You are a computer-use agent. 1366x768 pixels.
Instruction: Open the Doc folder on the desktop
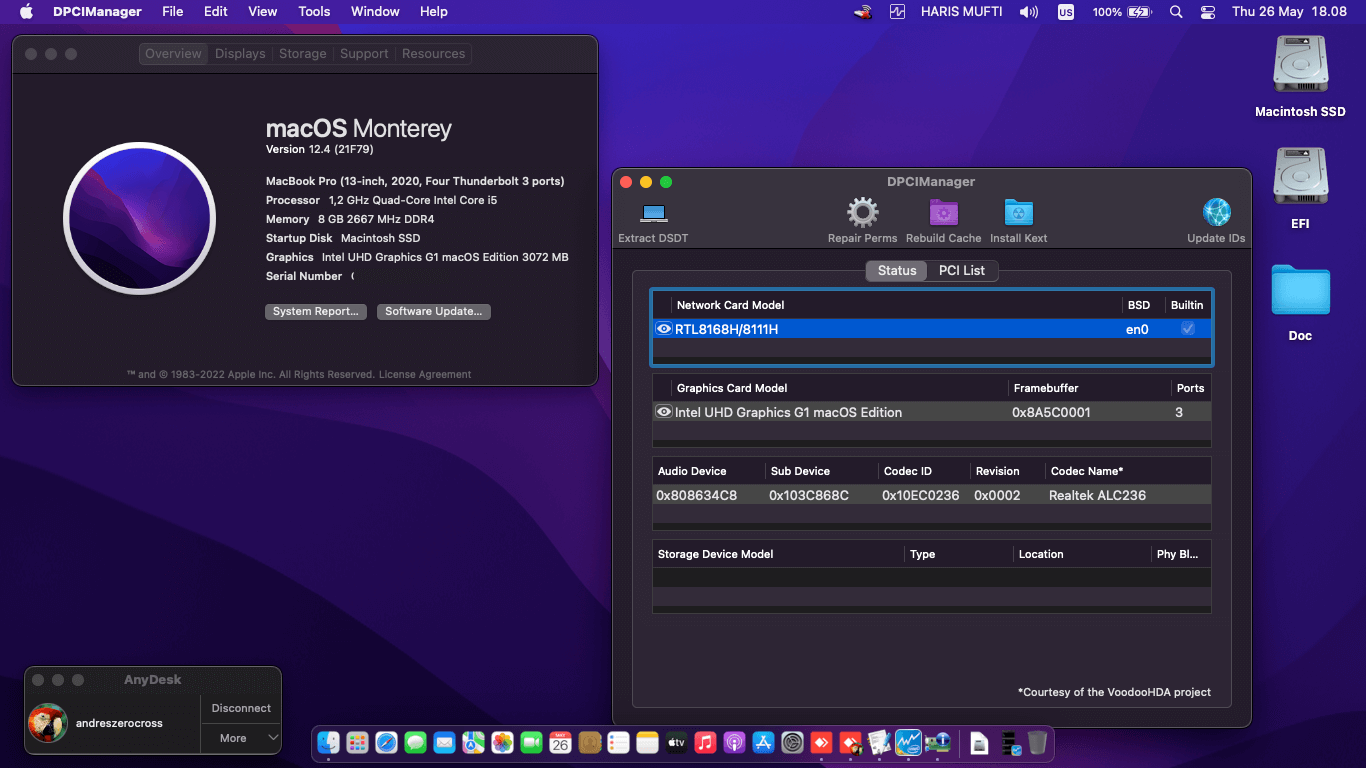1300,291
